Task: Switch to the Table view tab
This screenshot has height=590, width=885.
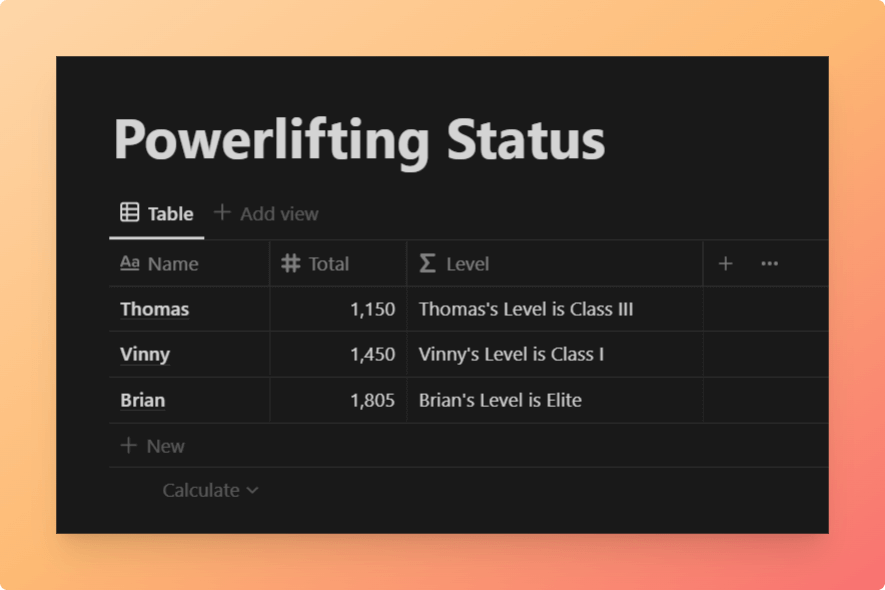Action: 157,213
